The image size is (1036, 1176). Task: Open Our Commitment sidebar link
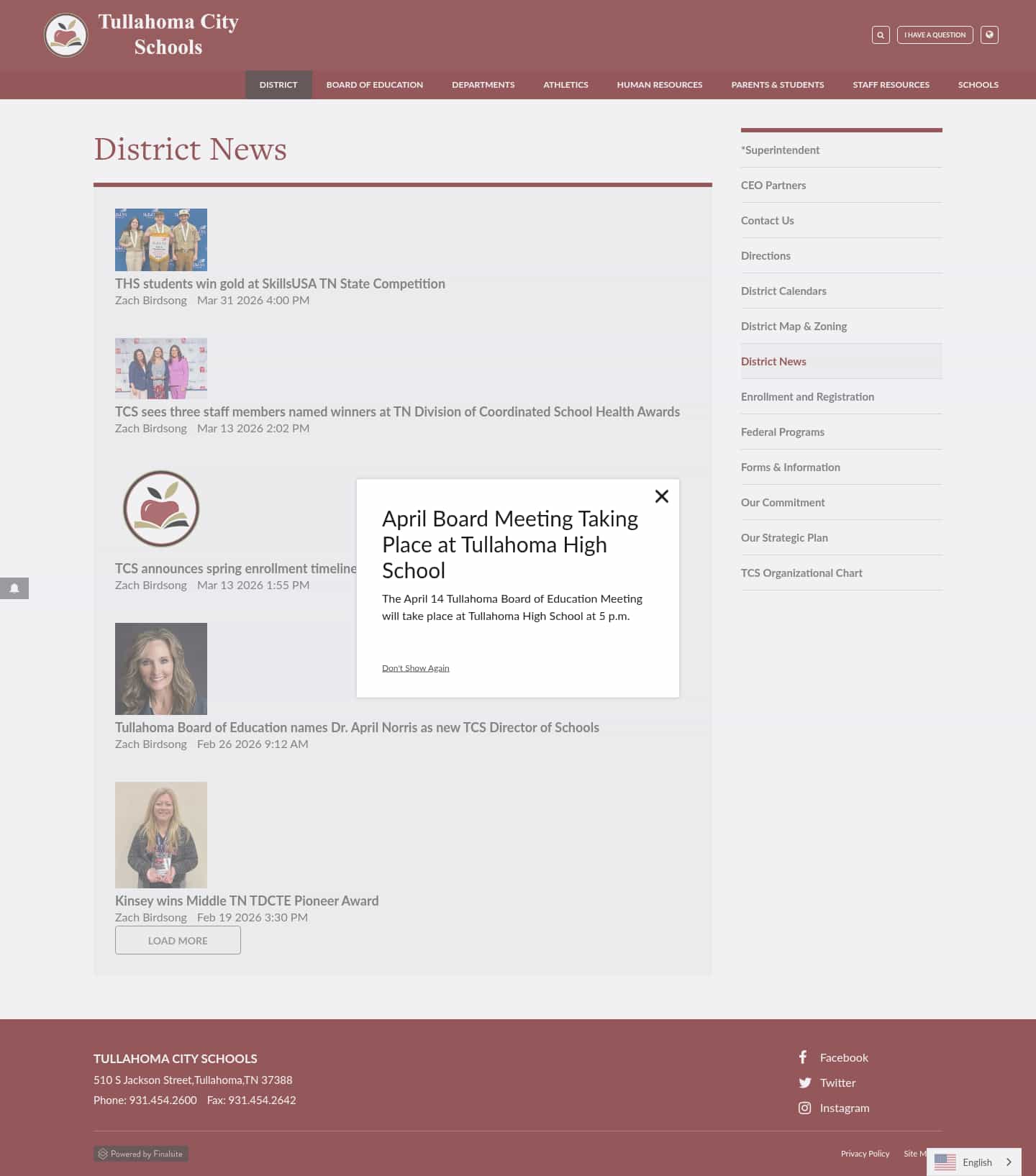pos(842,502)
